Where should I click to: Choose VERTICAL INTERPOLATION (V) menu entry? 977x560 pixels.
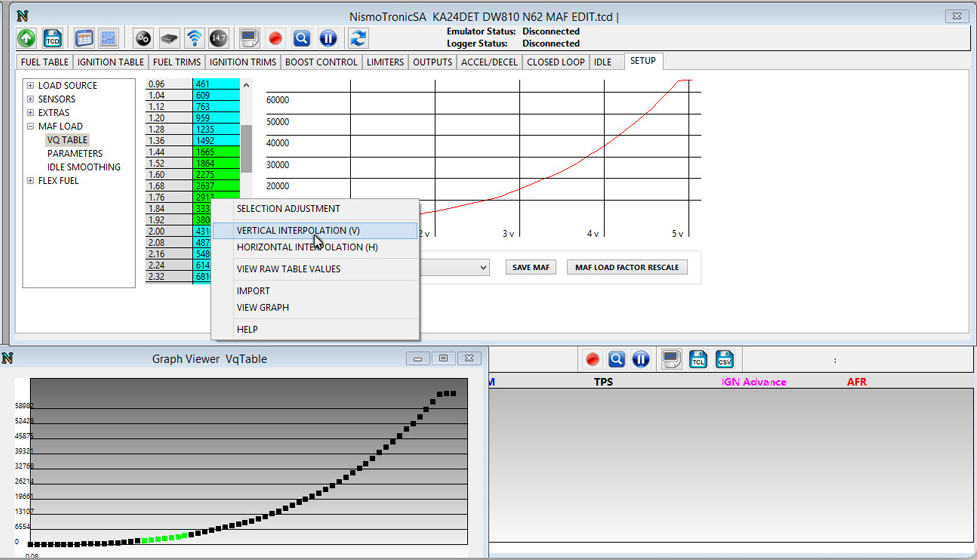(315, 230)
